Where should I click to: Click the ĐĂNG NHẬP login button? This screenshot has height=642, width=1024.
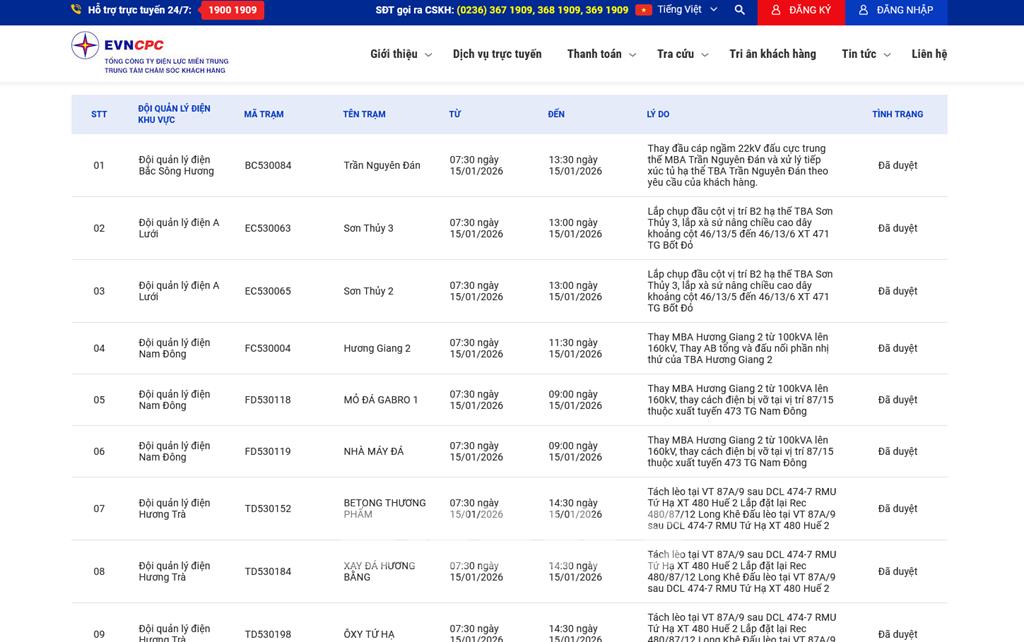[895, 10]
